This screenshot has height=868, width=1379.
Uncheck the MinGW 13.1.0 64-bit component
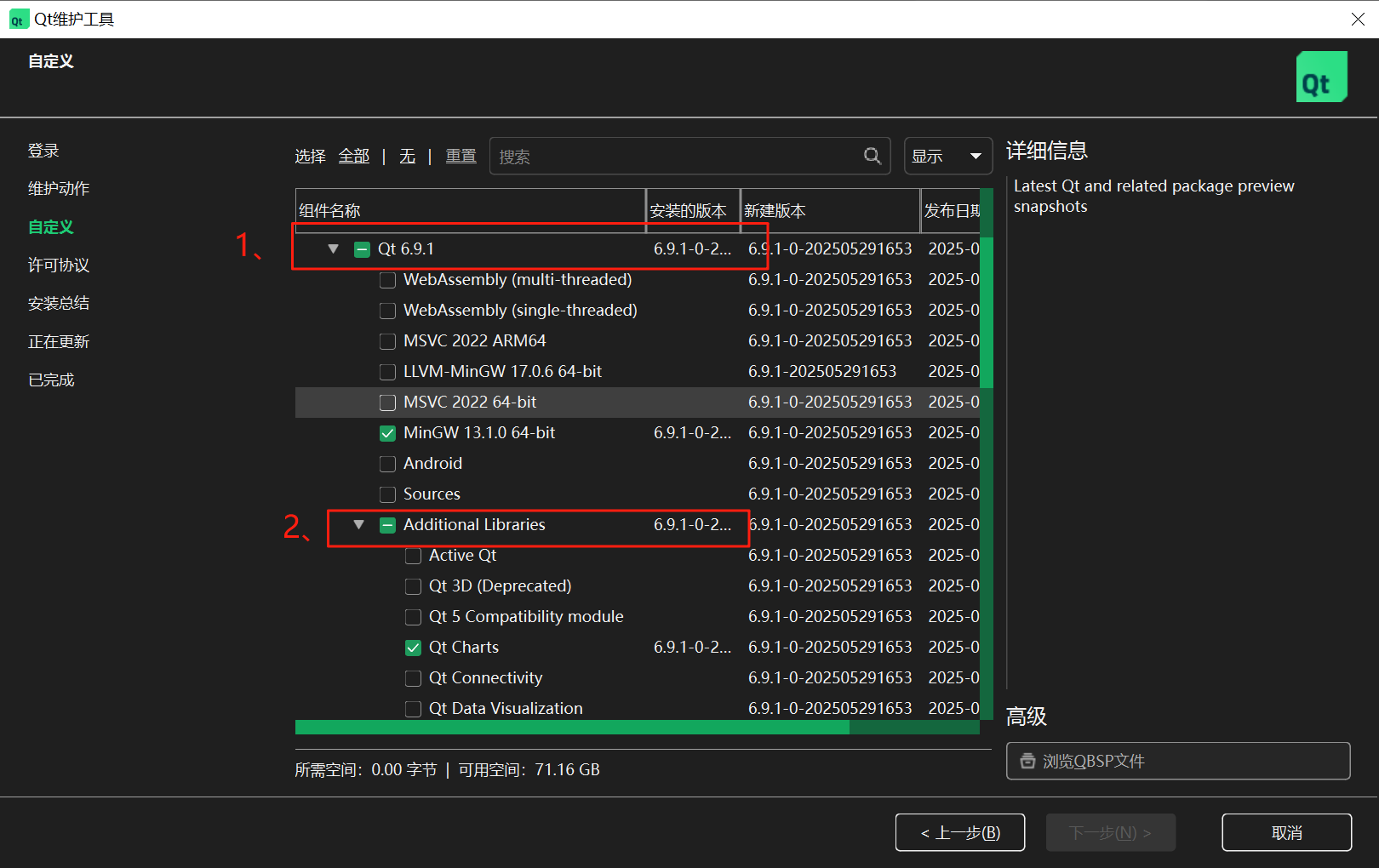(x=387, y=432)
